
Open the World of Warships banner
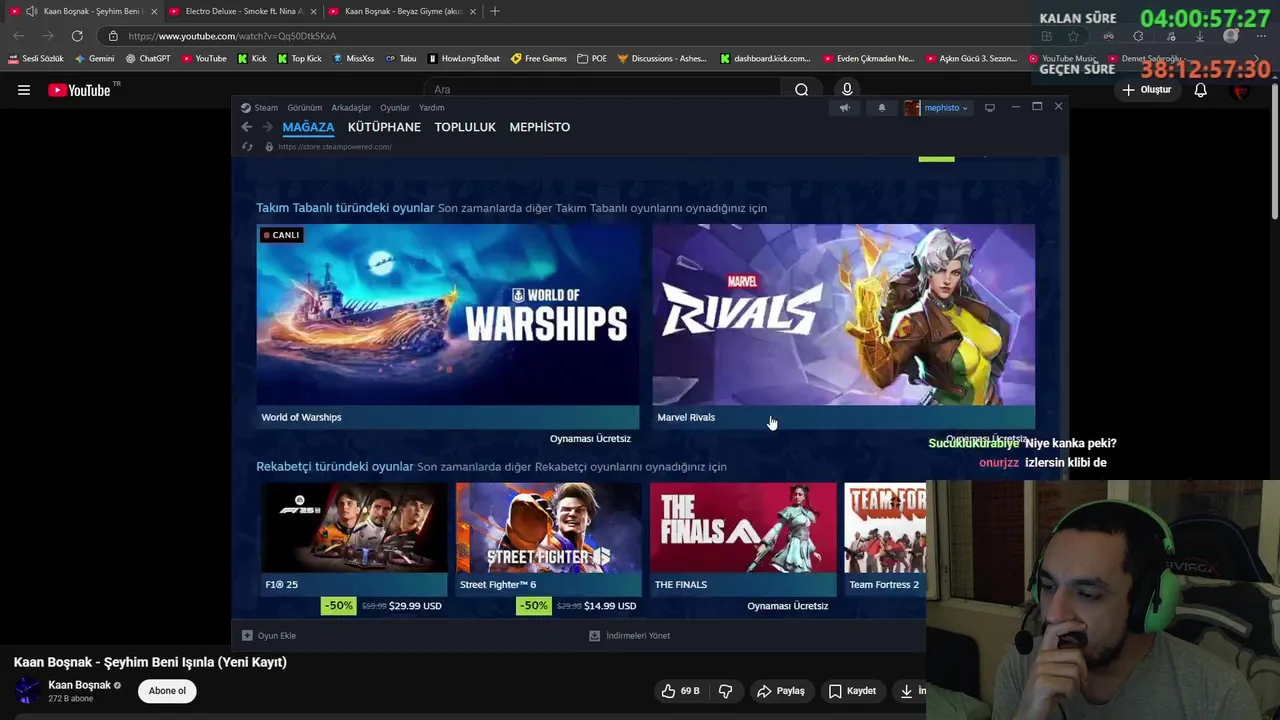point(447,315)
